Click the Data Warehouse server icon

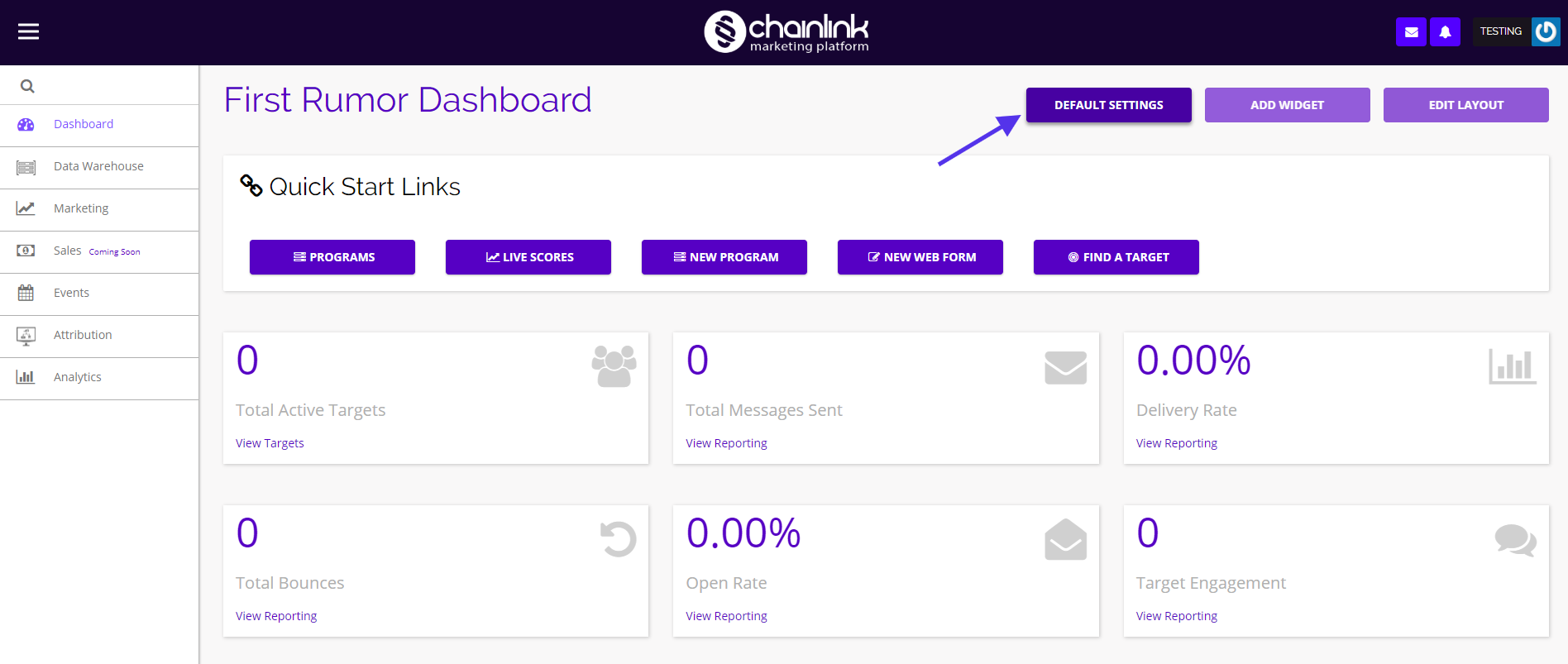pos(26,168)
